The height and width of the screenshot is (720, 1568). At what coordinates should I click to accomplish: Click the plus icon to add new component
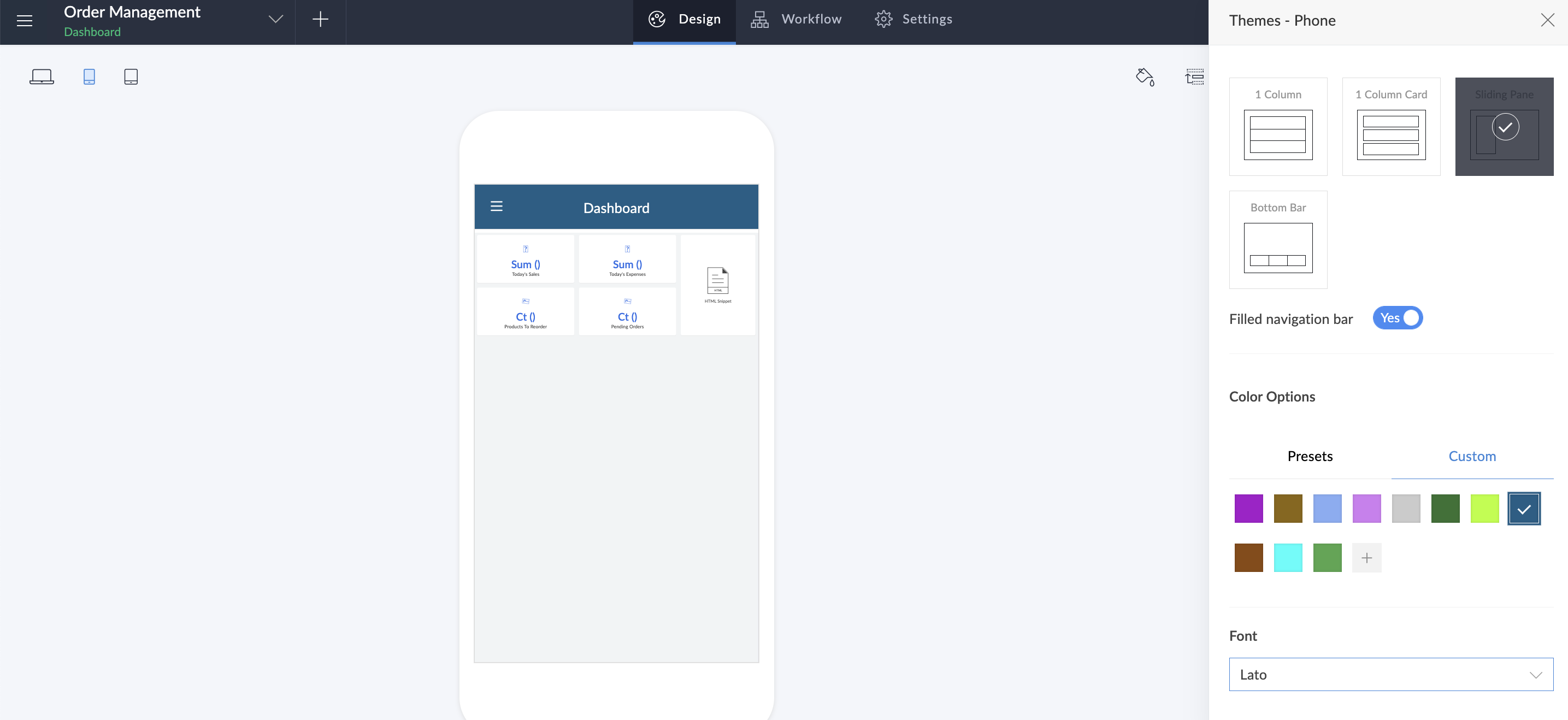point(320,20)
